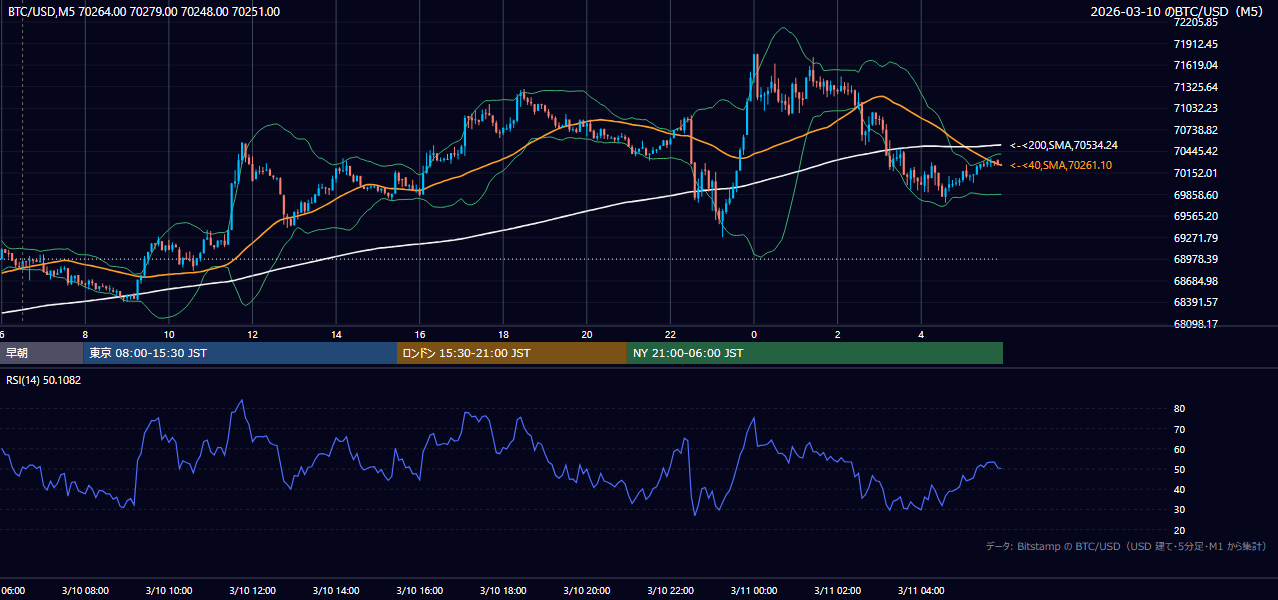Viewport: 1278px width, 600px height.
Task: Click bottom time label 3/10 20:00
Action: [586, 590]
